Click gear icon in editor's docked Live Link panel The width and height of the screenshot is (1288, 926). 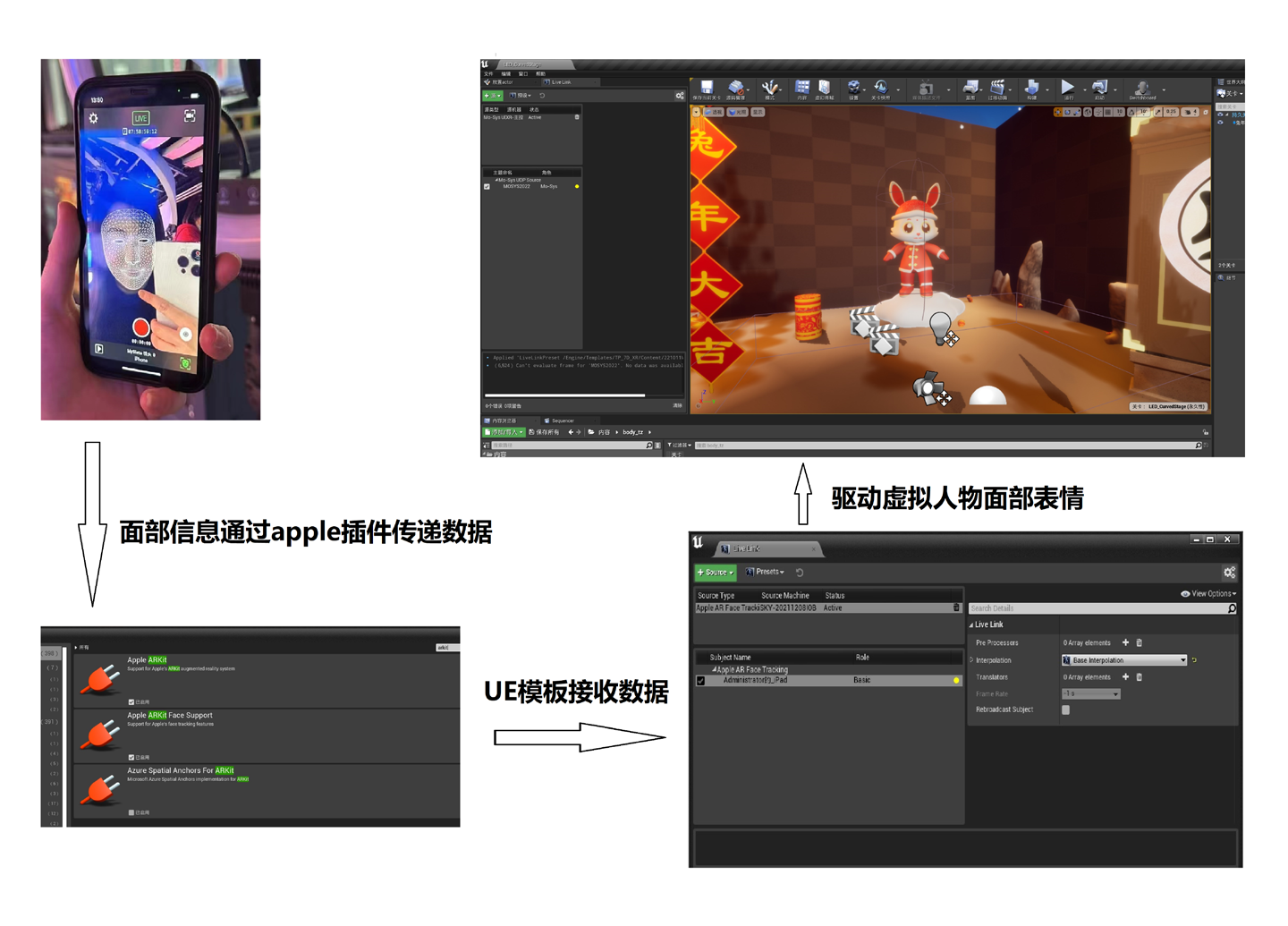(680, 96)
